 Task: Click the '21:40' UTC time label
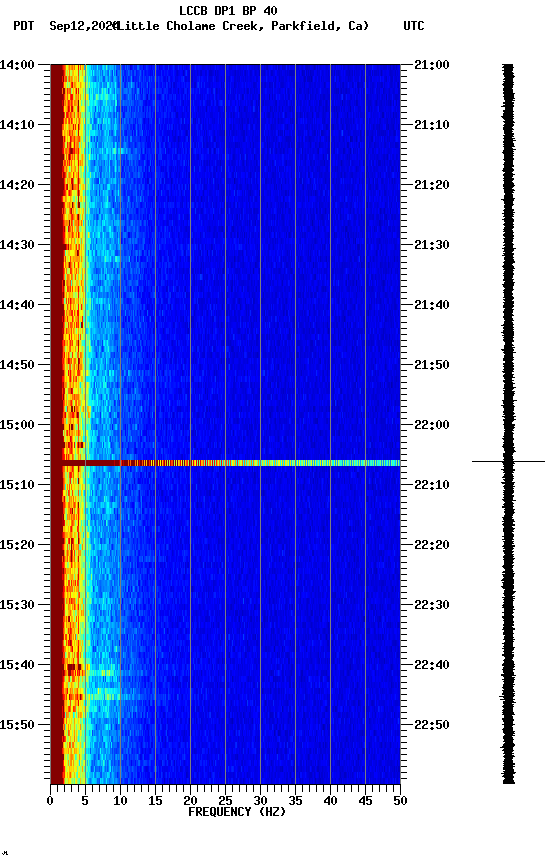tap(432, 305)
